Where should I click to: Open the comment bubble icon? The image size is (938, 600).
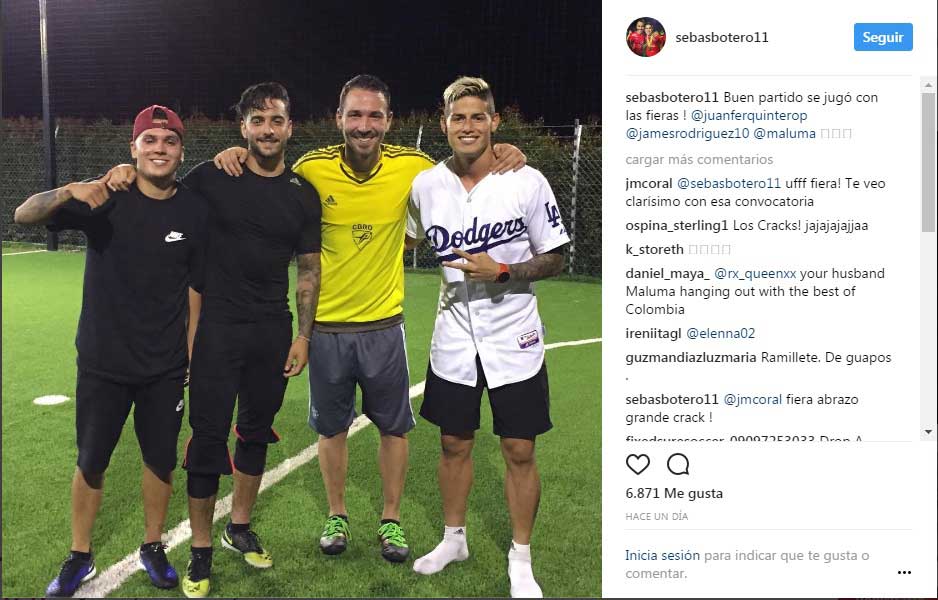(x=678, y=464)
